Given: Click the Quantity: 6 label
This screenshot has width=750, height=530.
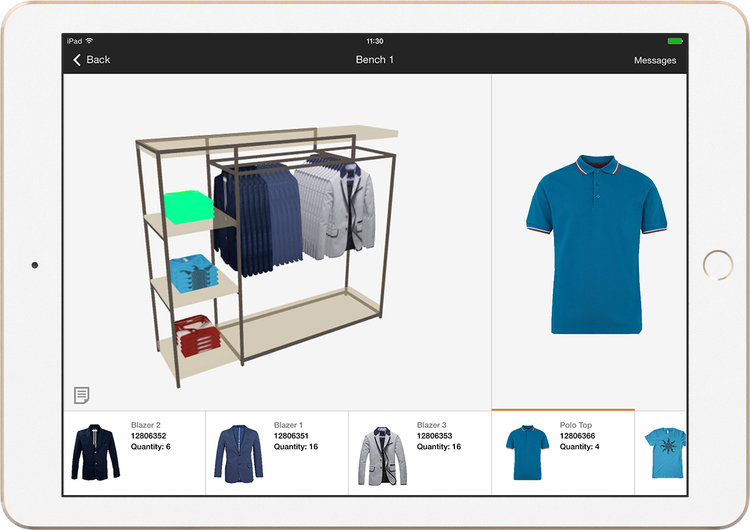Looking at the screenshot, I should (151, 447).
